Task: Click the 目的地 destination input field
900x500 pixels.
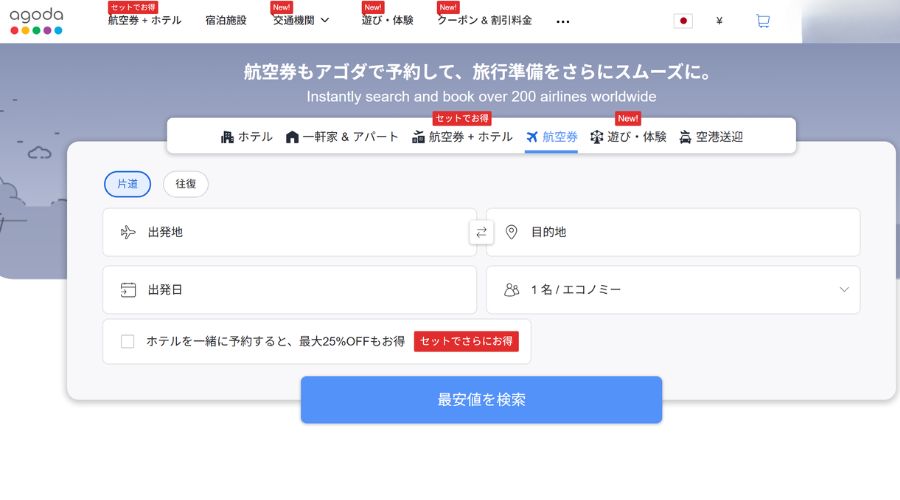Action: (673, 232)
